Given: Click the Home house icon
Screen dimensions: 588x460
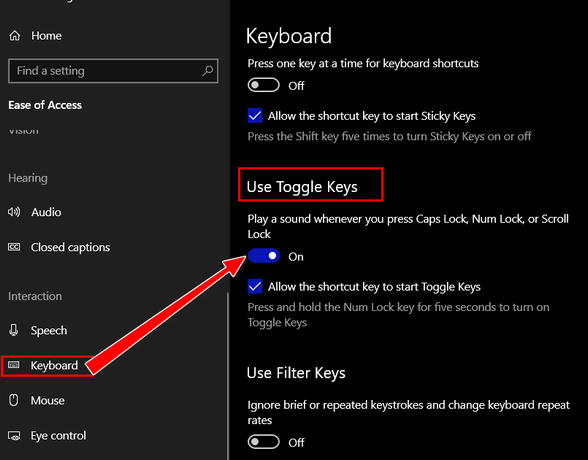Looking at the screenshot, I should 15,36.
